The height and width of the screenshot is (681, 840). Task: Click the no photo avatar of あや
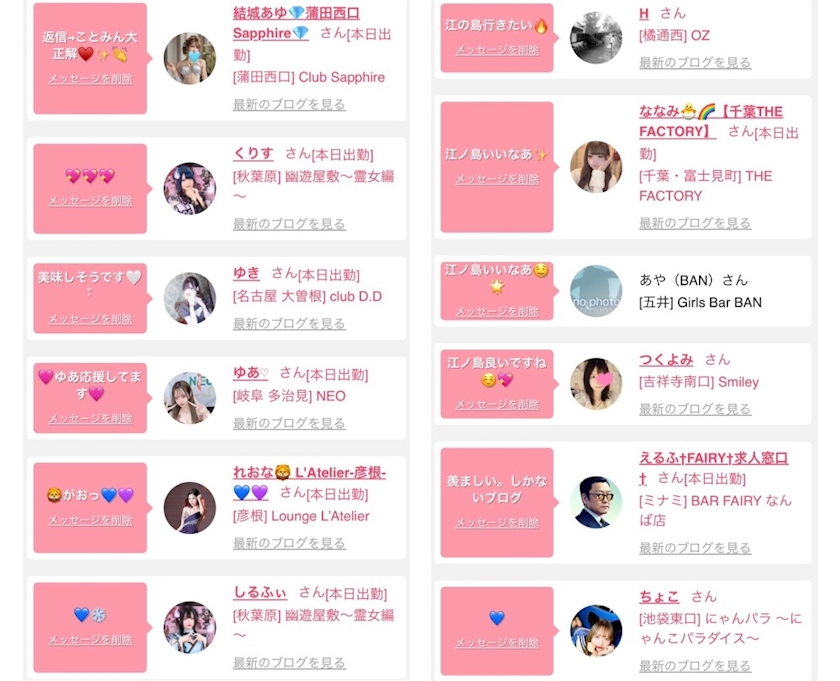pyautogui.click(x=596, y=291)
